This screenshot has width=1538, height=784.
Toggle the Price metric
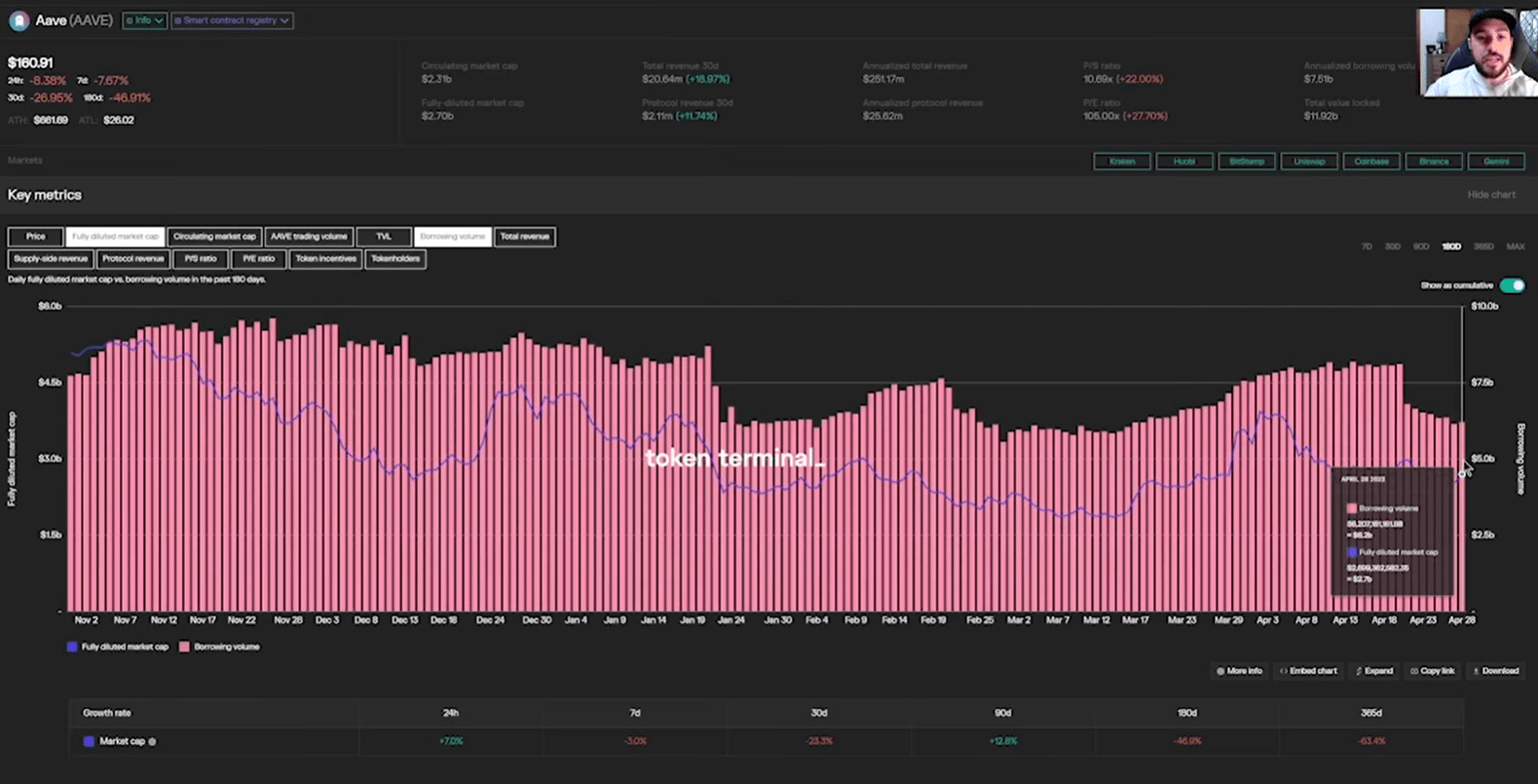(35, 237)
